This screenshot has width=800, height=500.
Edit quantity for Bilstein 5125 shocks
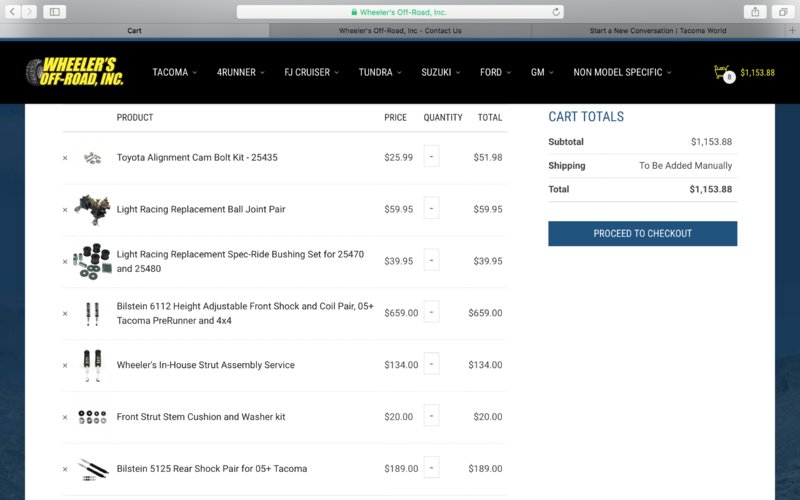pyautogui.click(x=432, y=467)
